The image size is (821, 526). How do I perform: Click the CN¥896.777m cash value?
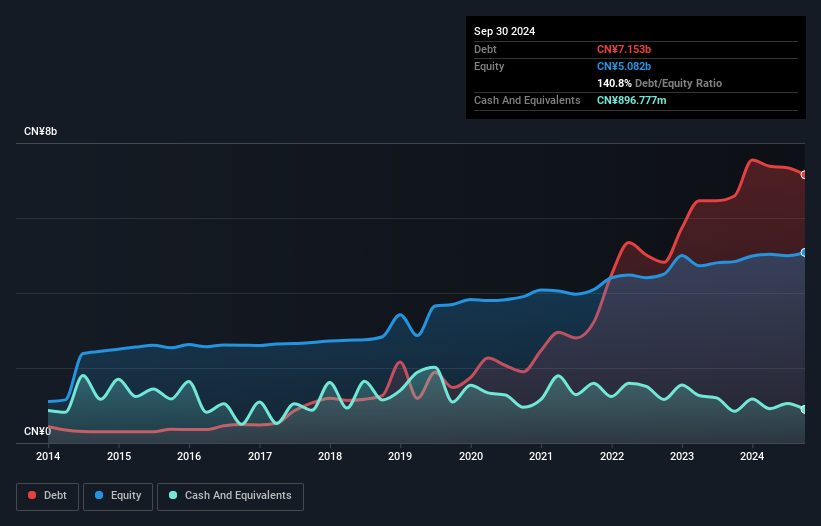click(631, 100)
